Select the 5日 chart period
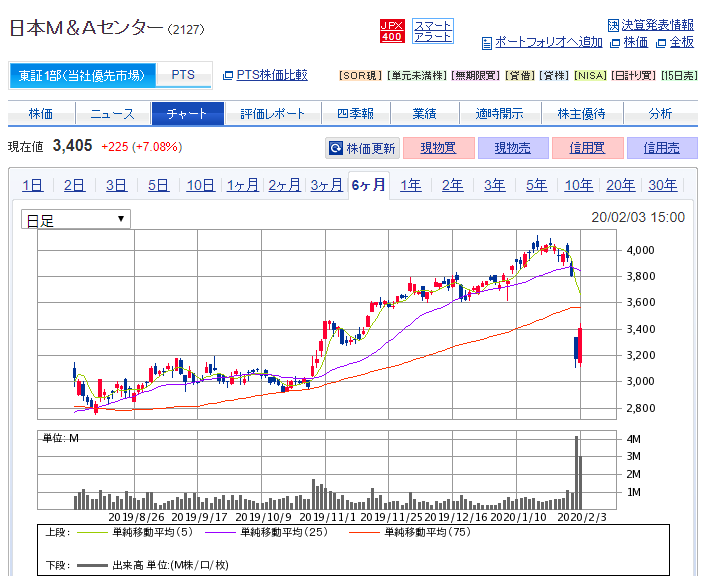 [158, 185]
